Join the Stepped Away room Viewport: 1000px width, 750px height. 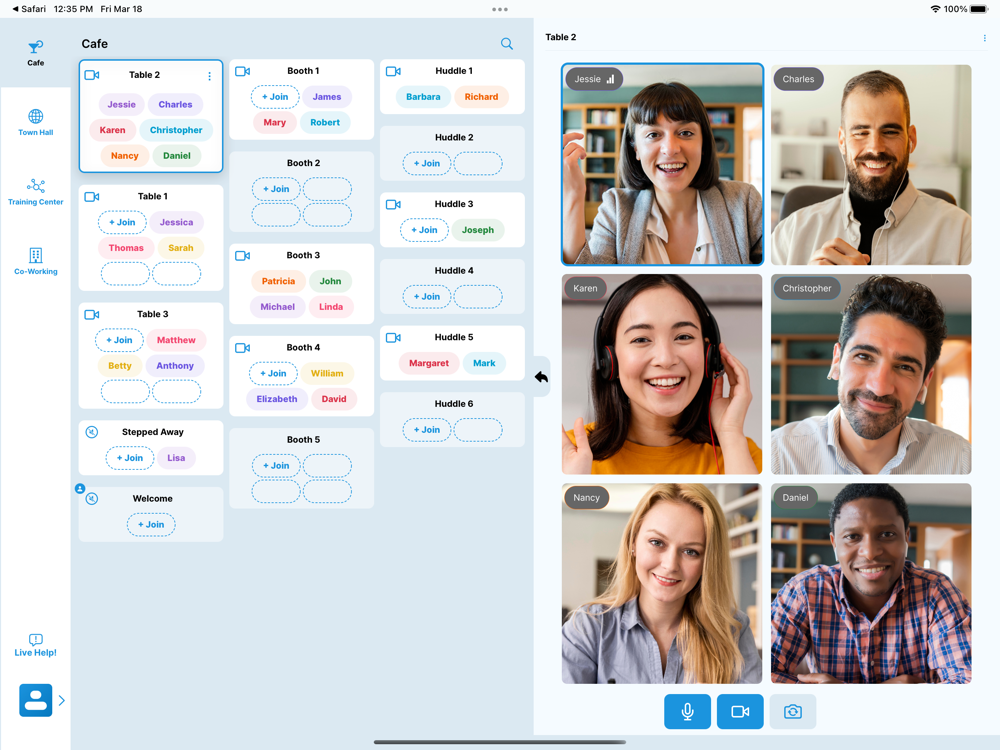(129, 458)
